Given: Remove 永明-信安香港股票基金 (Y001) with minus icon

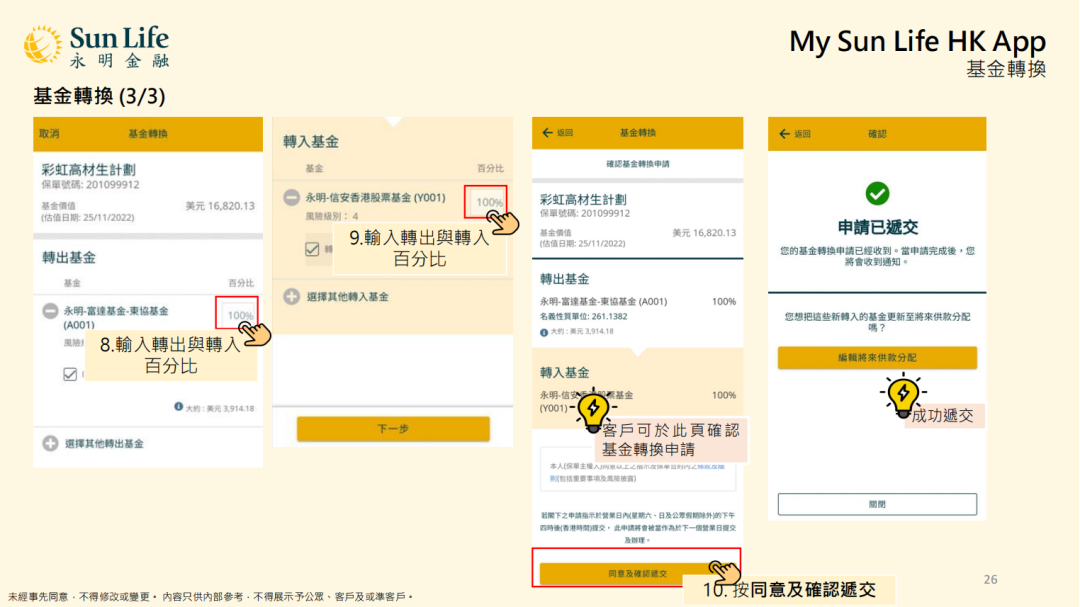Looking at the screenshot, I should pyautogui.click(x=291, y=198).
